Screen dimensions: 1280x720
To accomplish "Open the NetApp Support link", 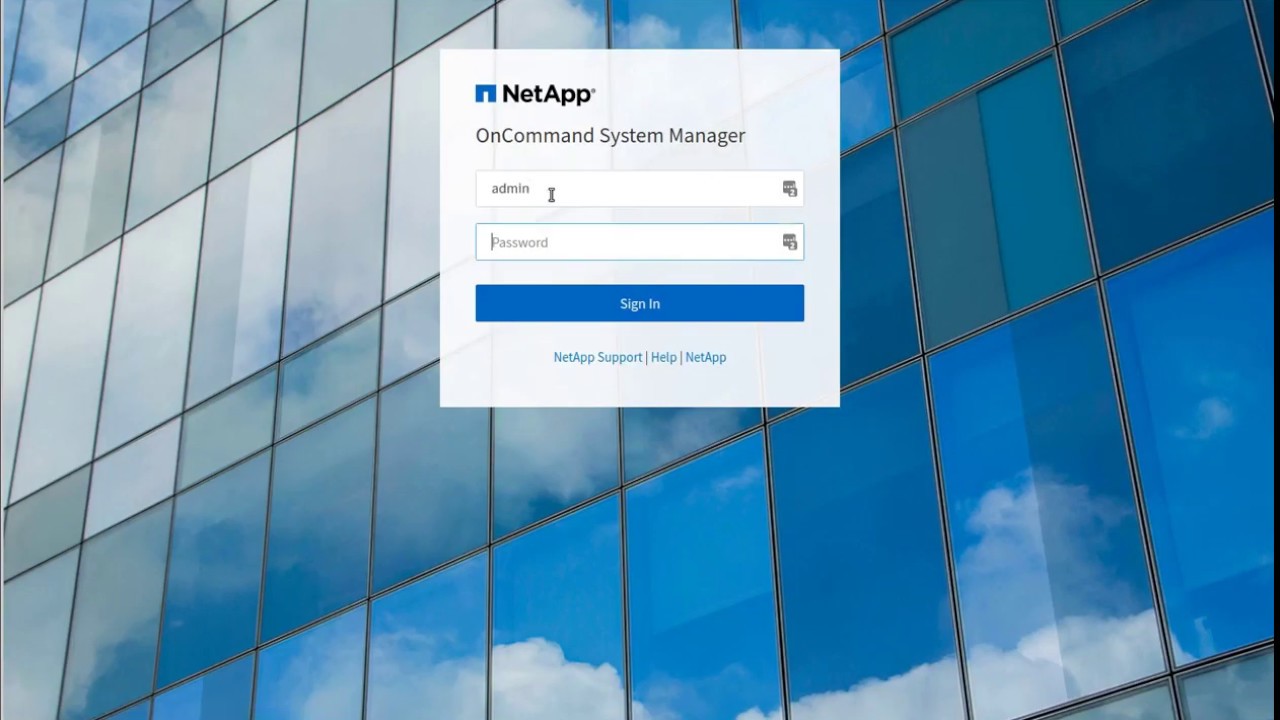I will pos(598,357).
